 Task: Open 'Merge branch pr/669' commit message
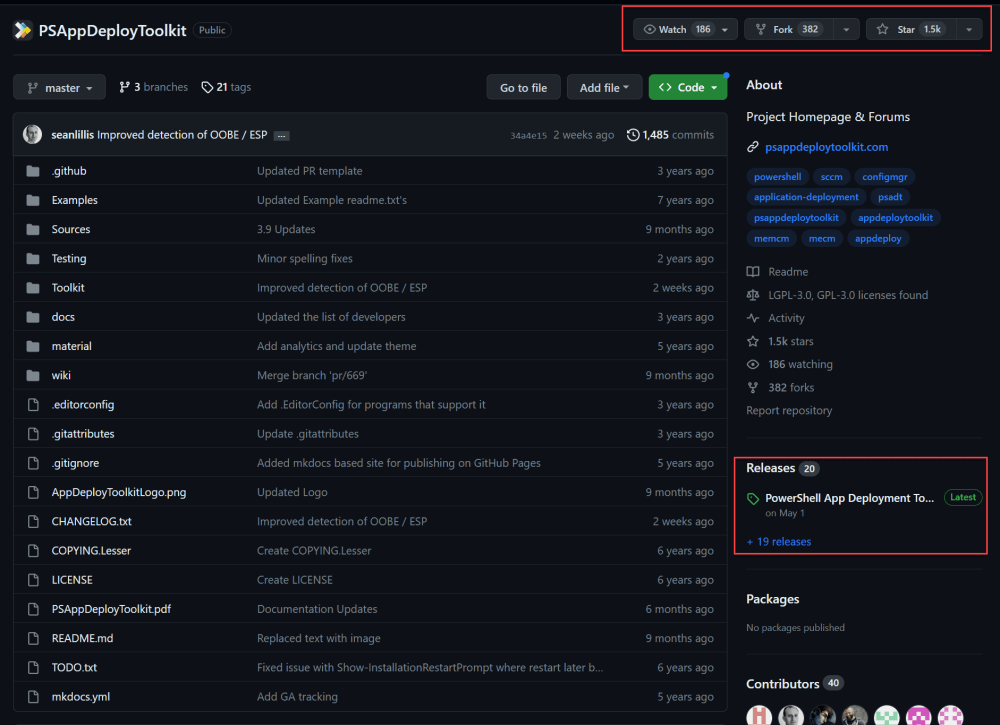(312, 376)
